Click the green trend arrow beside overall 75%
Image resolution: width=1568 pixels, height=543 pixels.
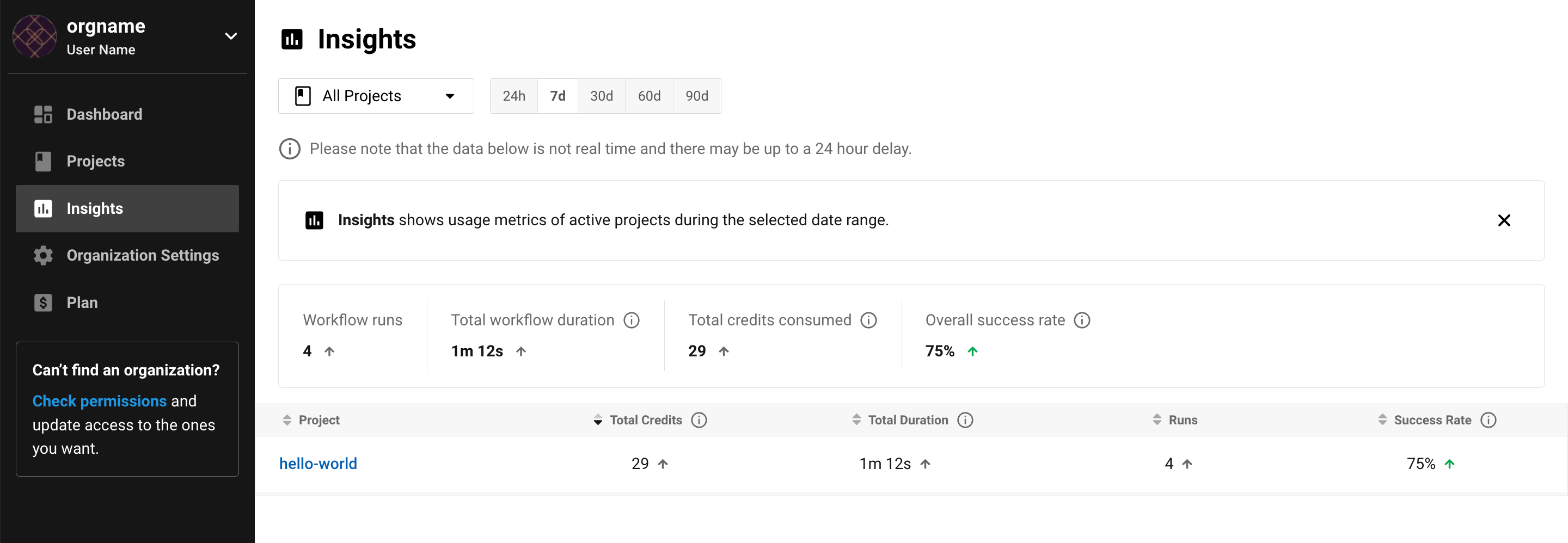972,351
